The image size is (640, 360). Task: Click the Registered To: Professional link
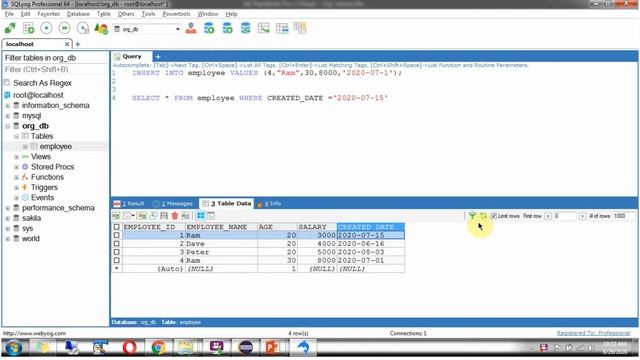593,333
